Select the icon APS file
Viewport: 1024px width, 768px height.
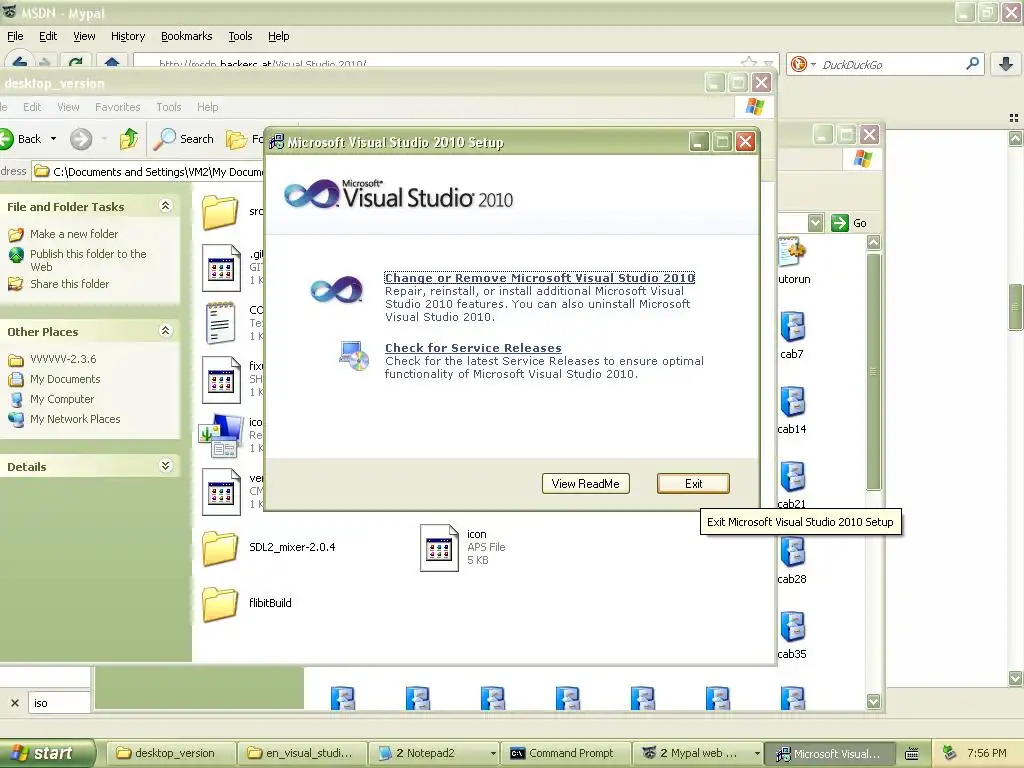[439, 548]
